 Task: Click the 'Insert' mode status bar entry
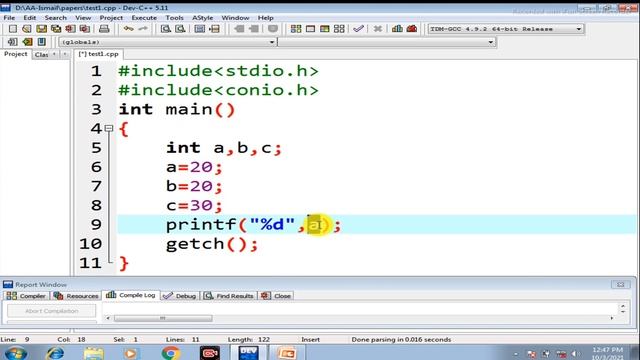tap(311, 340)
